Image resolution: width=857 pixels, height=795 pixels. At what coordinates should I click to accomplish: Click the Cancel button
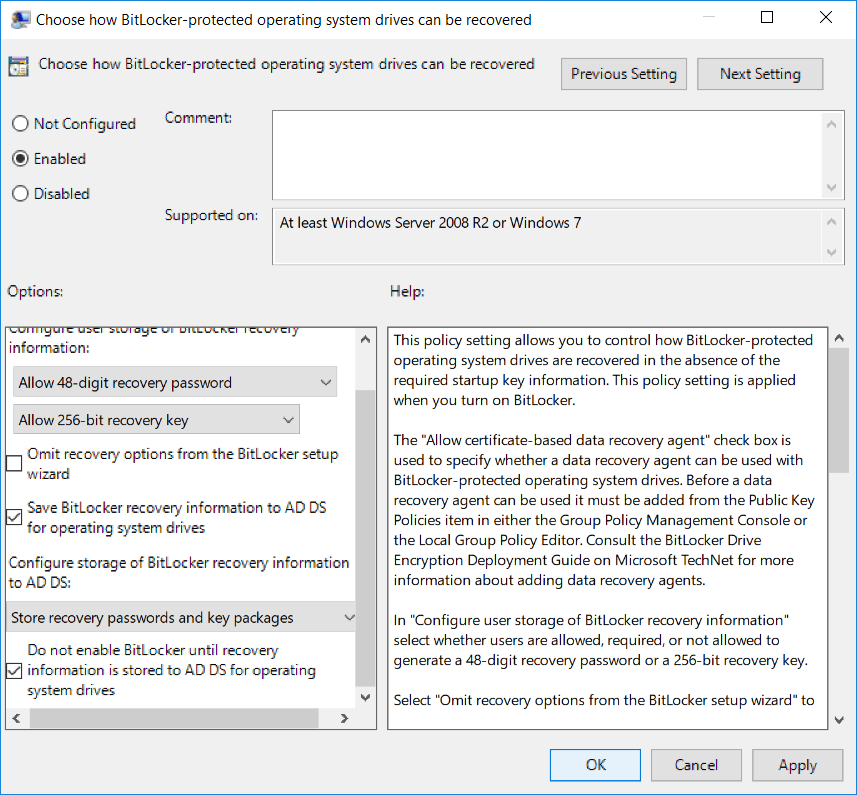coord(696,764)
